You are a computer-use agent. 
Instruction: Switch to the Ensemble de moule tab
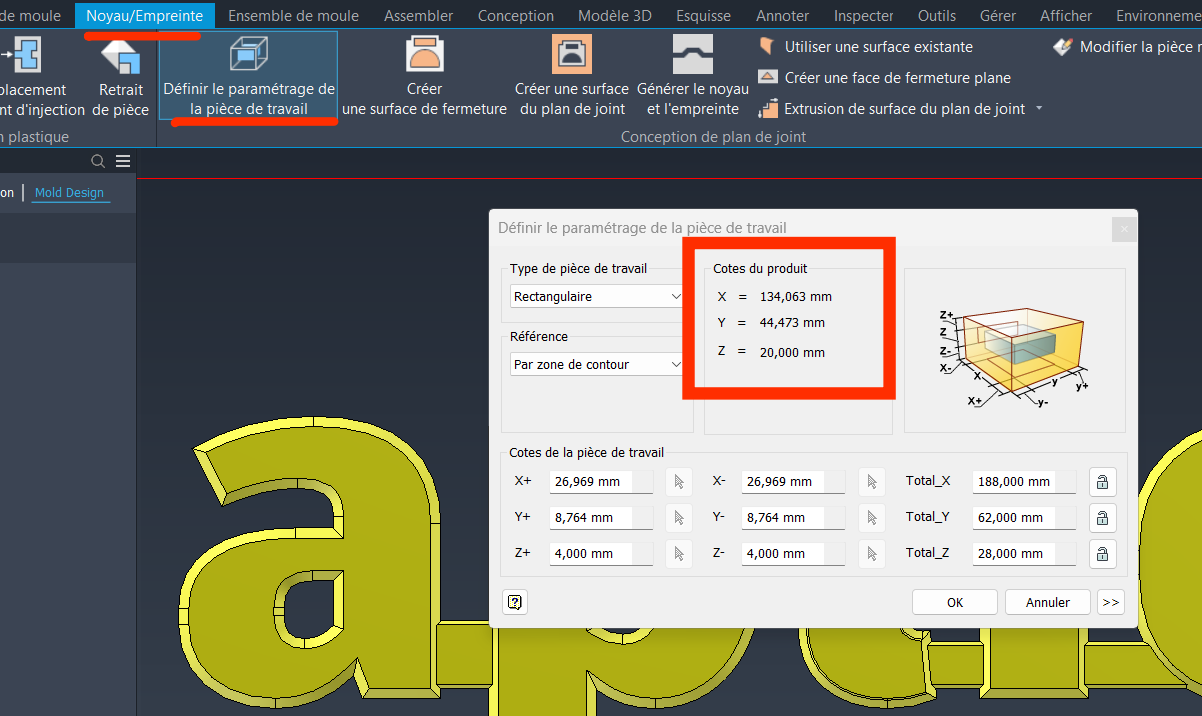[x=293, y=16]
